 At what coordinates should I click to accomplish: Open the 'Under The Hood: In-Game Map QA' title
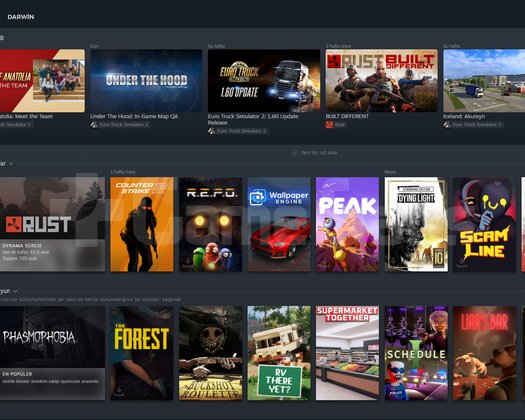(x=134, y=116)
